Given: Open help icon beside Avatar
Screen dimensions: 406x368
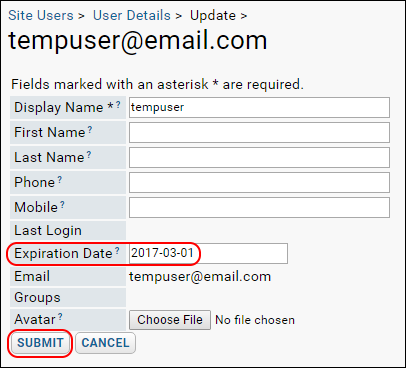Looking at the screenshot, I should (x=60, y=317).
